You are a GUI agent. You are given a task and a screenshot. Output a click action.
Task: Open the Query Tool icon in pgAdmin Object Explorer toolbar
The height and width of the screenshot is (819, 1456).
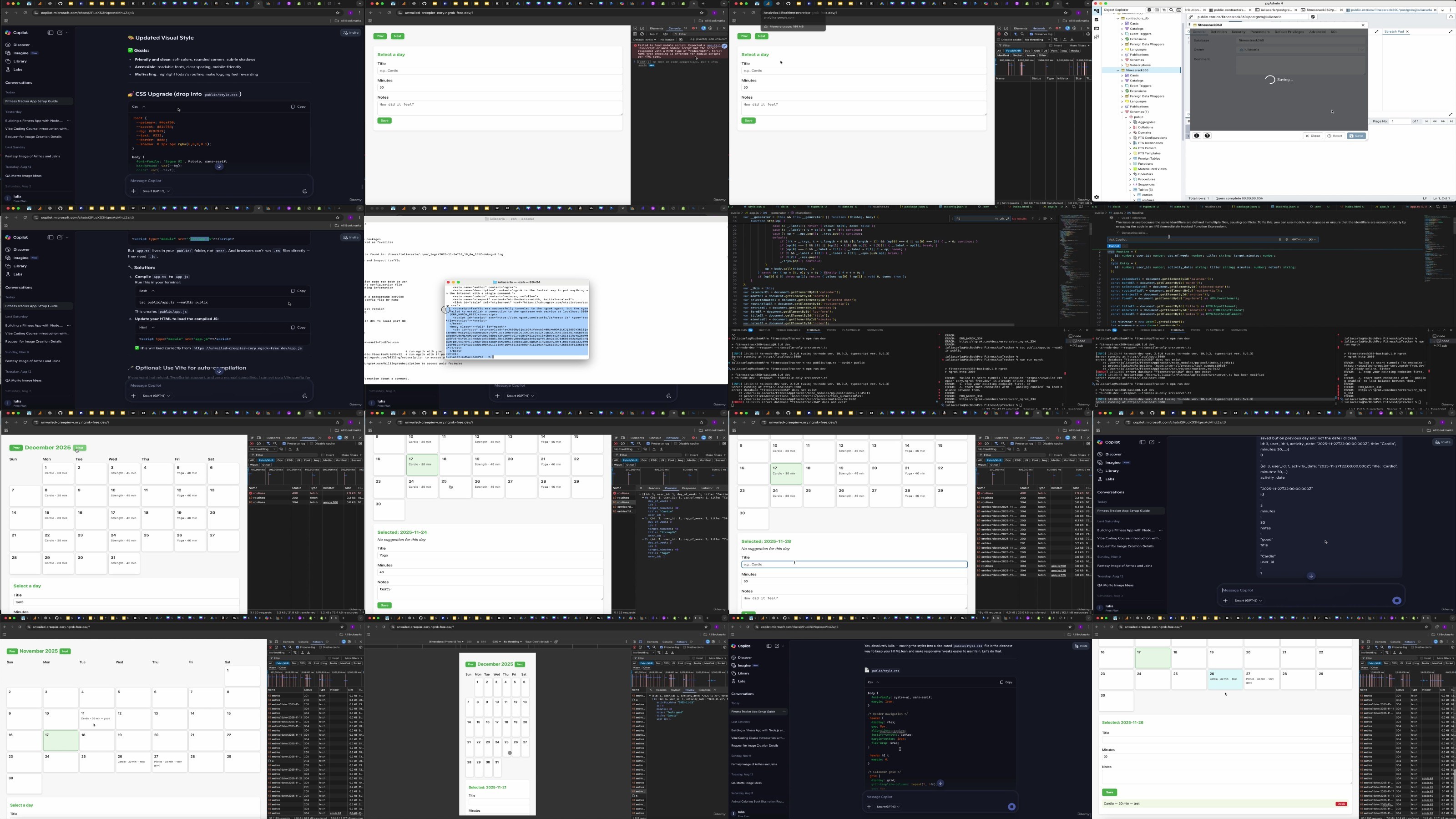pos(1149,10)
